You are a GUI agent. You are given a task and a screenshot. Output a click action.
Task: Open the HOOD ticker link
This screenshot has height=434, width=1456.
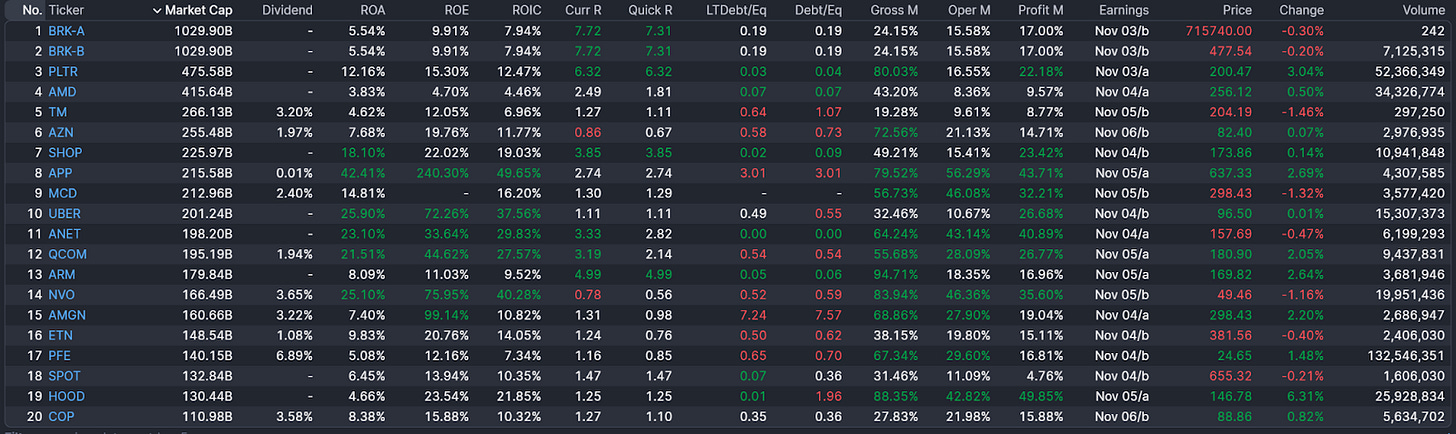click(66, 396)
